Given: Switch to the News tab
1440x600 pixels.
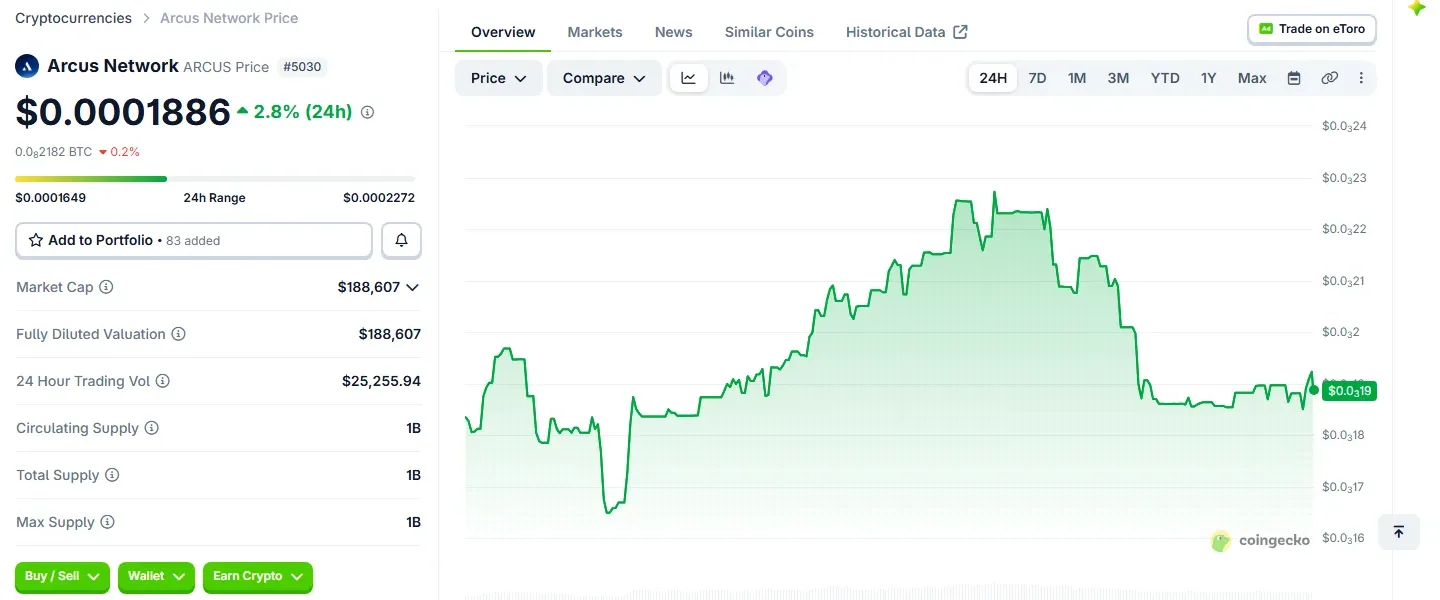Looking at the screenshot, I should (674, 32).
